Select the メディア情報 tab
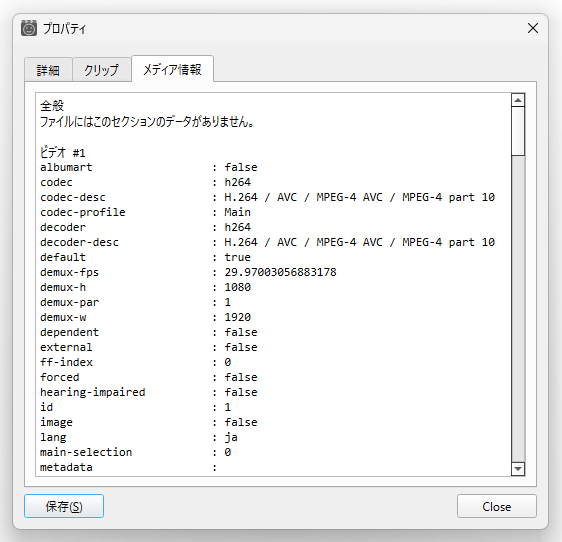Image resolution: width=562 pixels, height=542 pixels. (172, 69)
